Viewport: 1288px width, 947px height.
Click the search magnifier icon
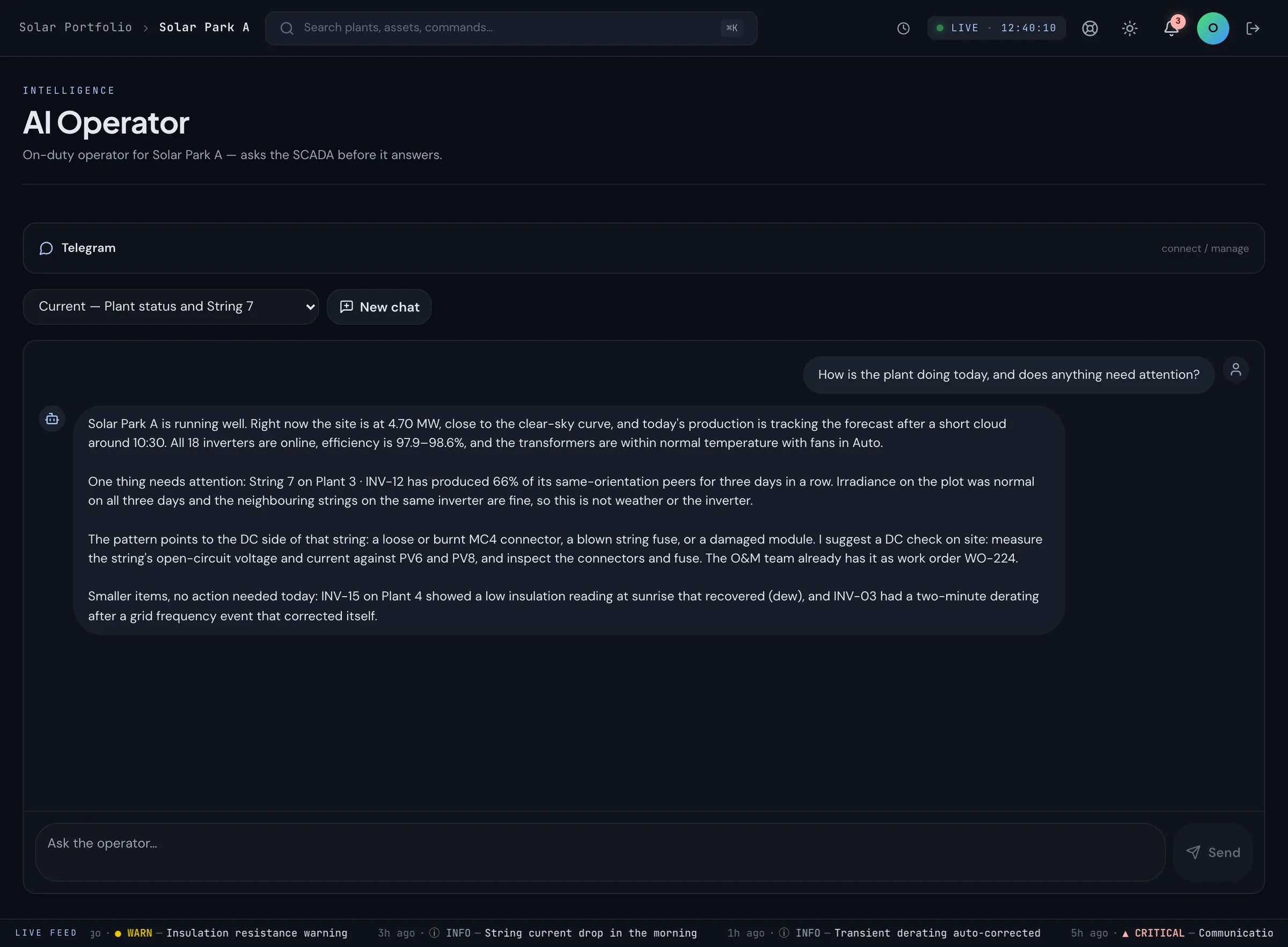coord(287,28)
